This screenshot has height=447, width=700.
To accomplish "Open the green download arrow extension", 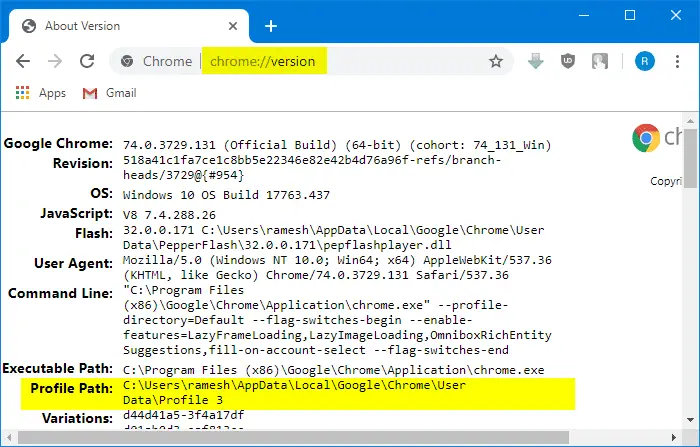I will pyautogui.click(x=535, y=61).
